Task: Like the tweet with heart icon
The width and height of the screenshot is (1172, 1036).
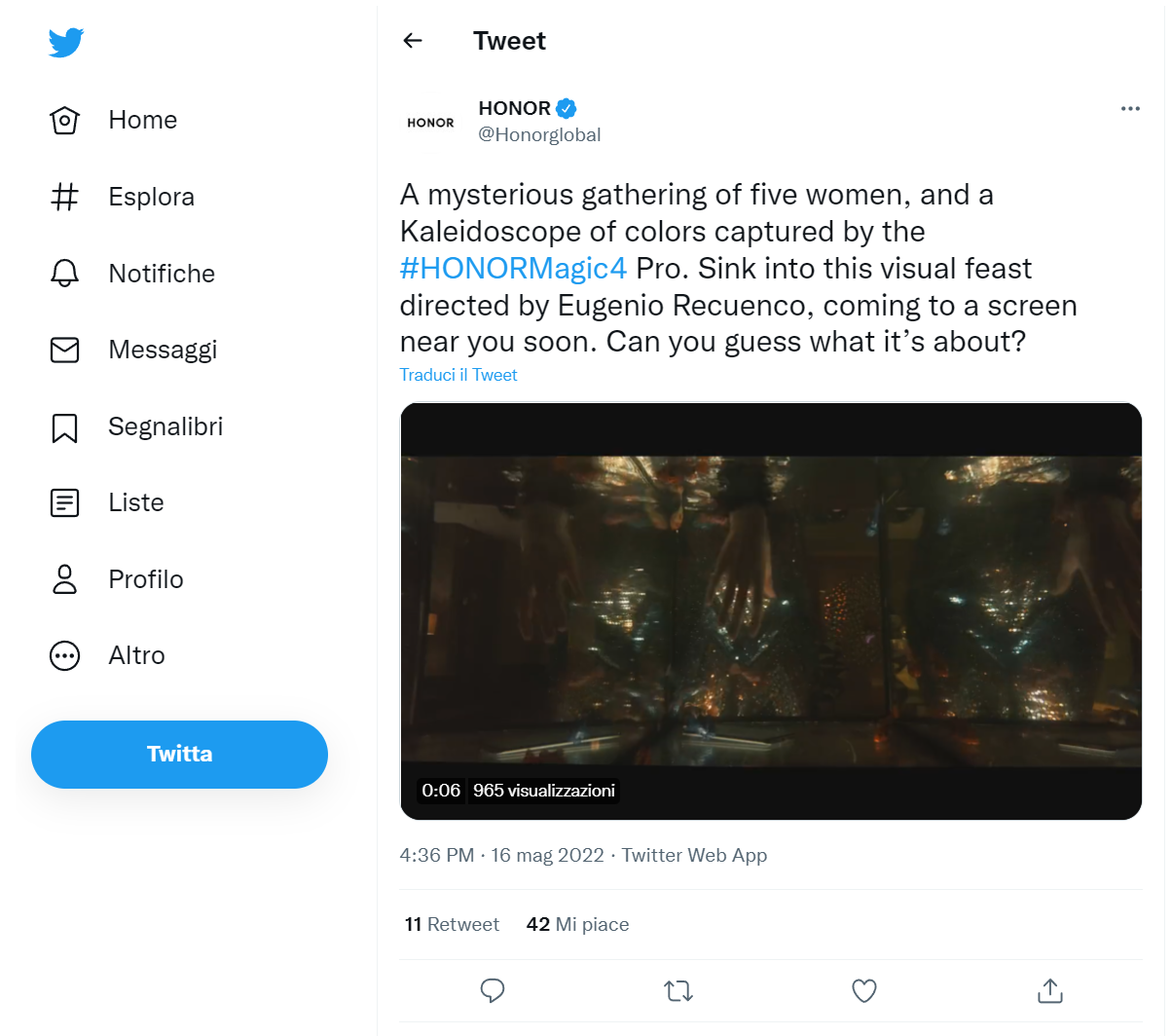Action: tap(864, 991)
